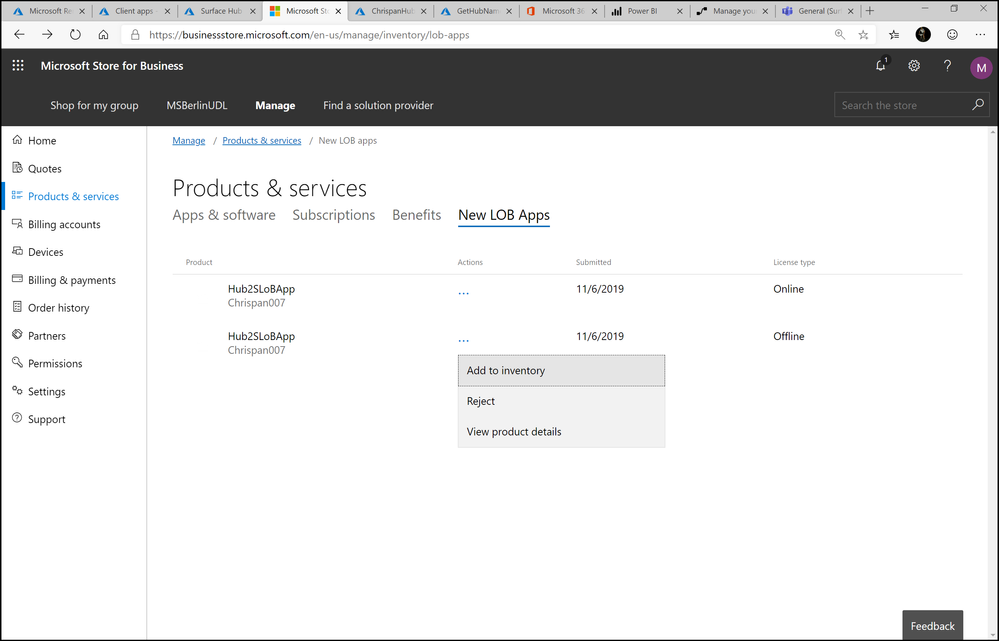Viewport: 999px width, 641px height.
Task: Add page to favorites with star icon
Action: pyautogui.click(x=863, y=34)
